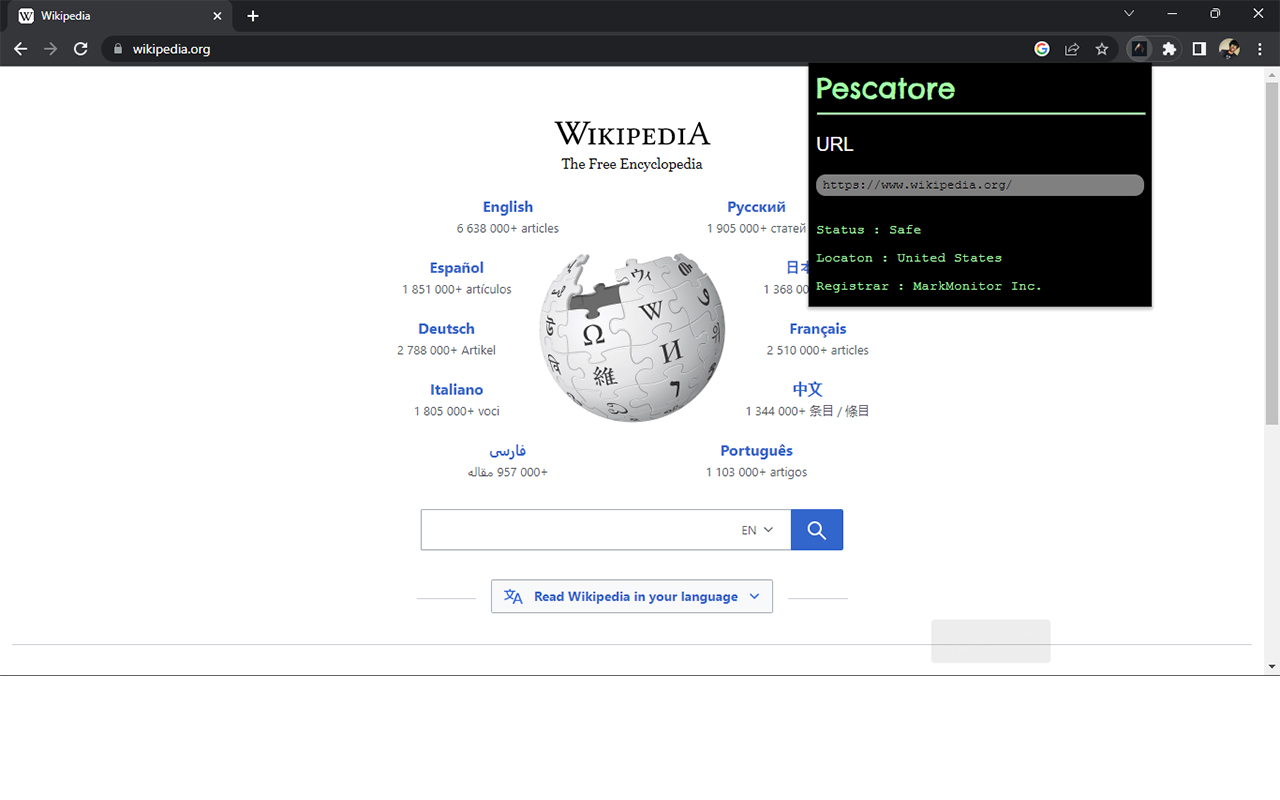This screenshot has width=1280, height=800.
Task: Click '1 851 000+ artículos' text
Action: tap(457, 290)
